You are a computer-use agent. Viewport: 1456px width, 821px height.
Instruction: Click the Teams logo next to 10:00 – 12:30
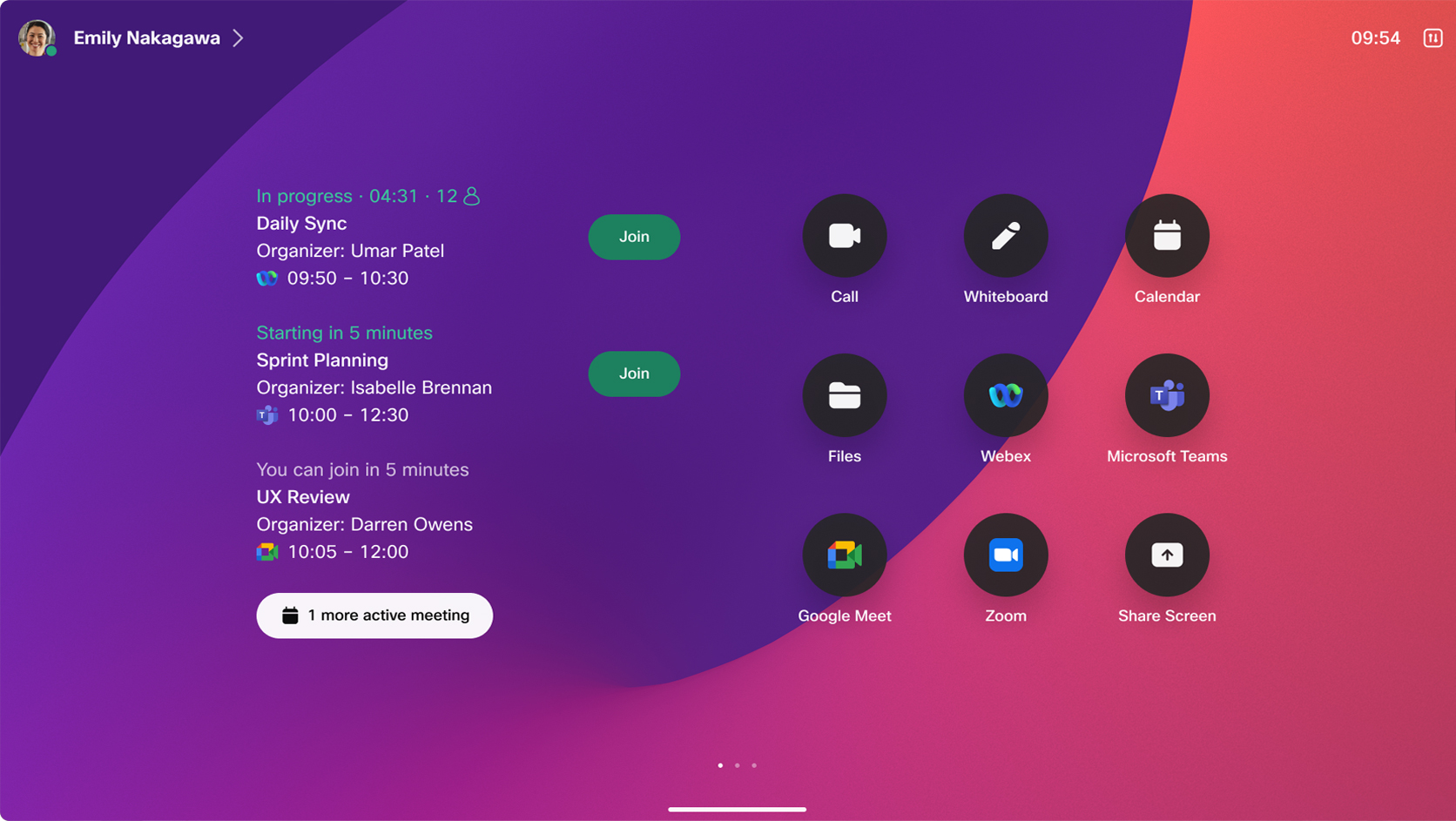pos(266,415)
